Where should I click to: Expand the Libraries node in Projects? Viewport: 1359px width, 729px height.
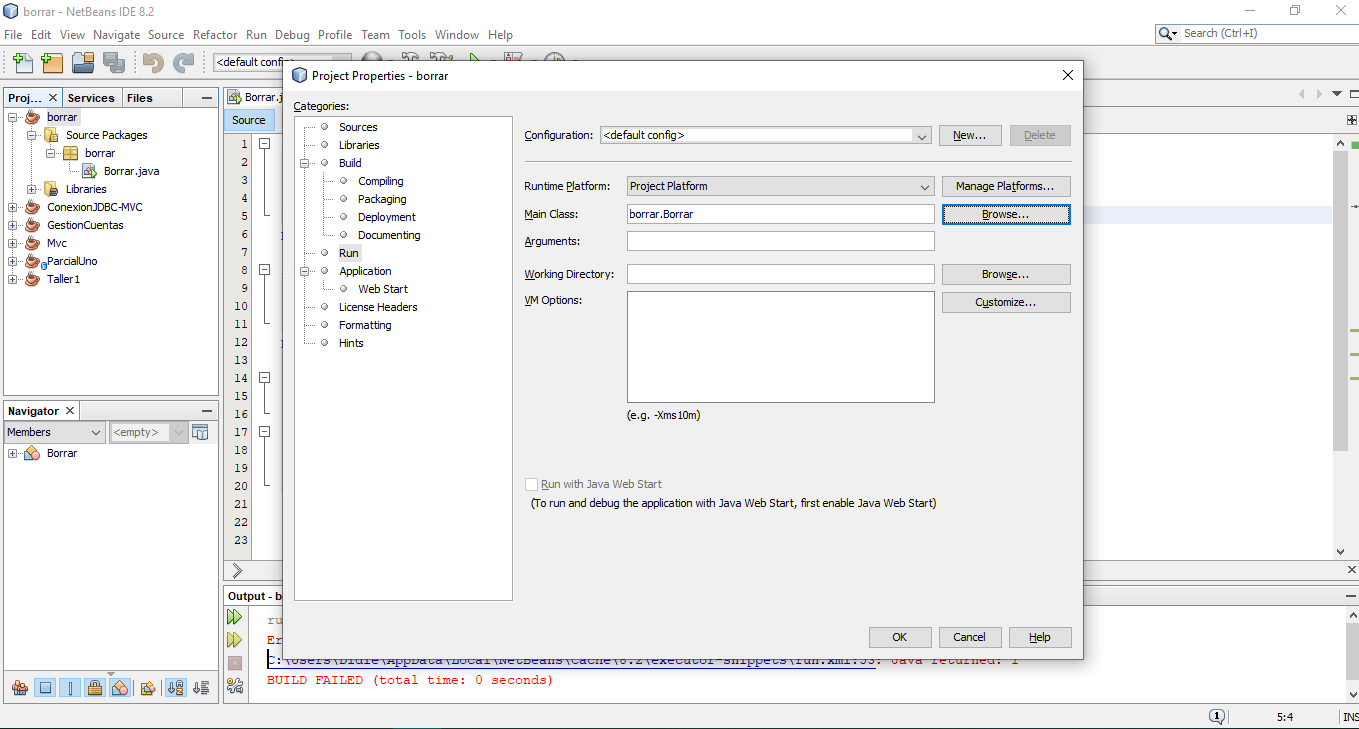[x=32, y=189]
